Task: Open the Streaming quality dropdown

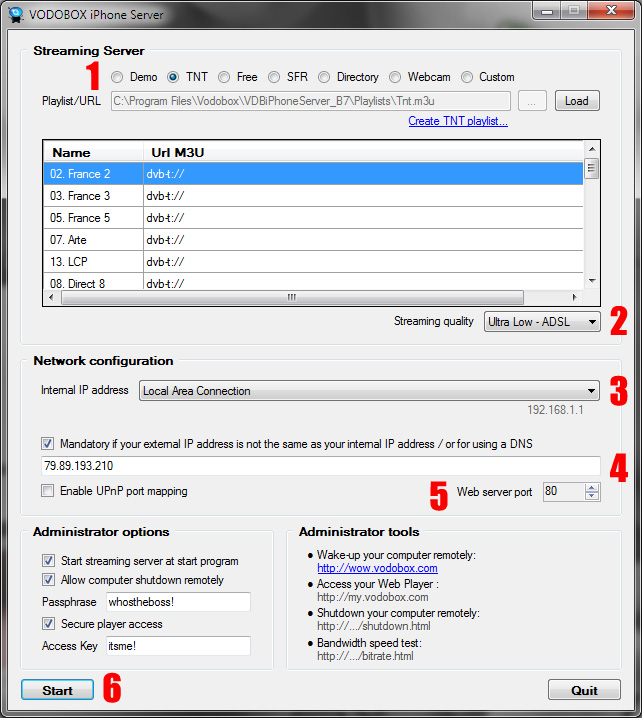Action: 542,322
